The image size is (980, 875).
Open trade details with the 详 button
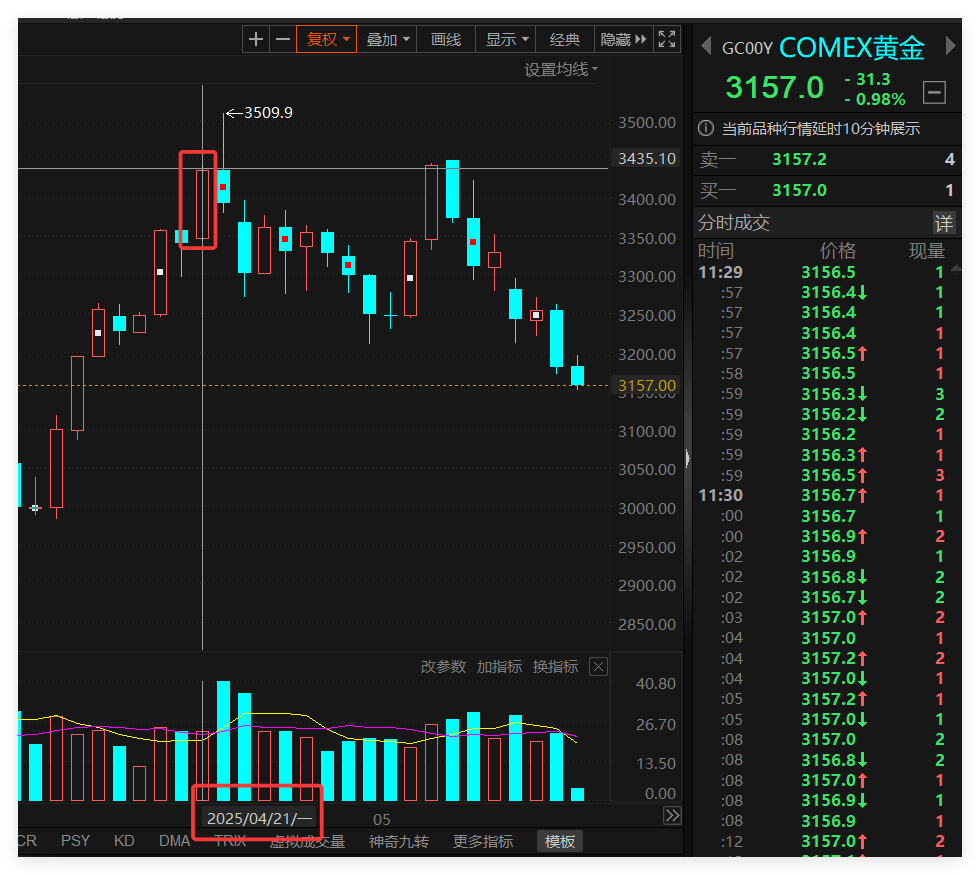coord(944,223)
